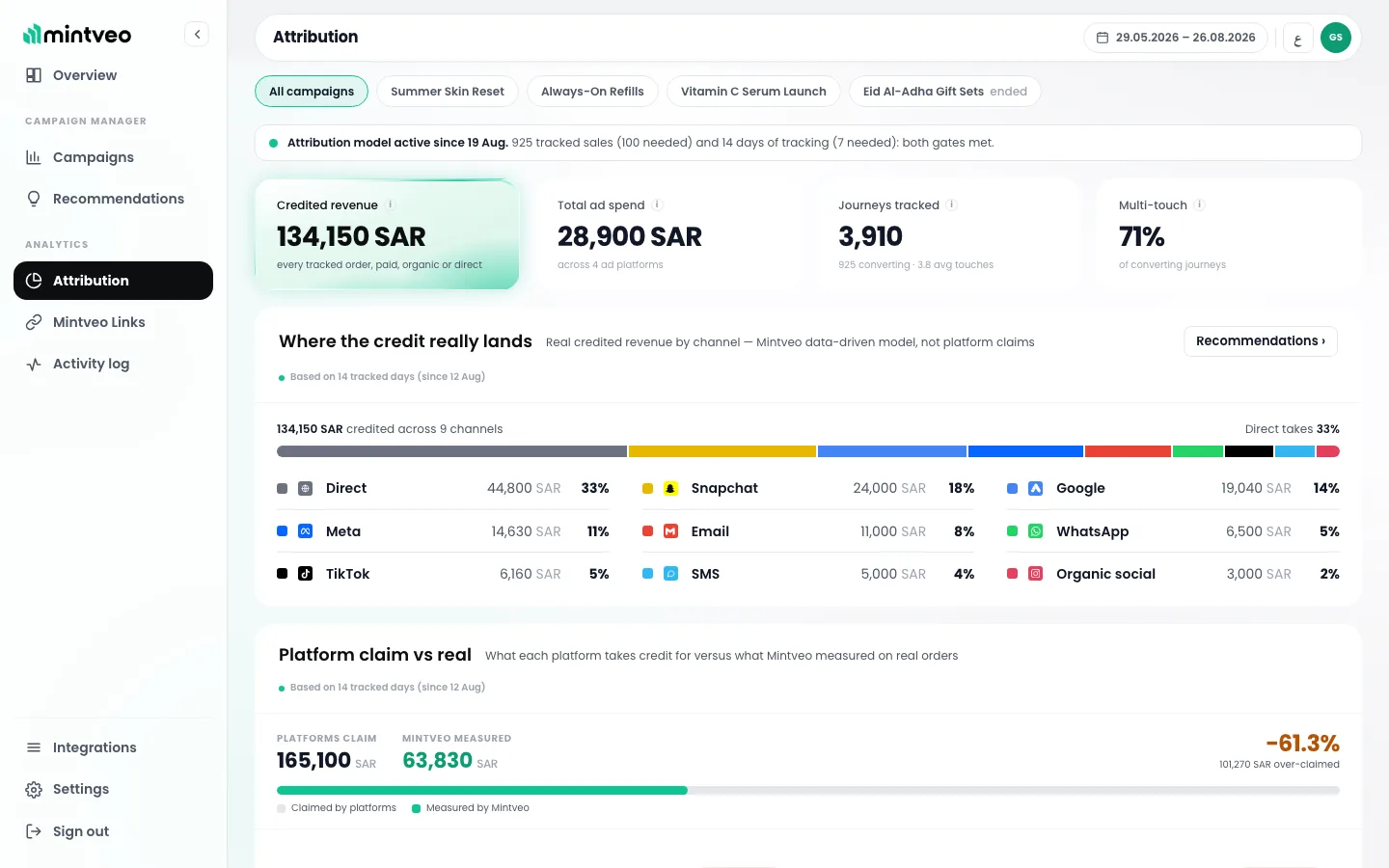Click the SMS channel icon
The width and height of the screenshot is (1389, 868).
tap(670, 573)
